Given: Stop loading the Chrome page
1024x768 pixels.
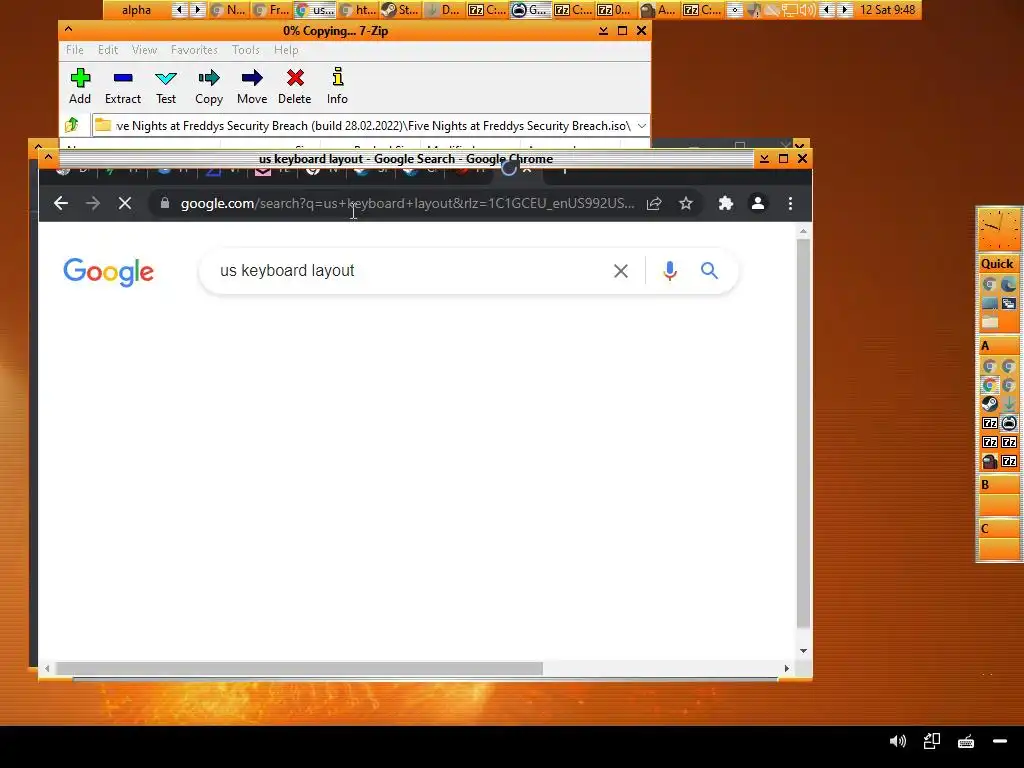Looking at the screenshot, I should click(x=125, y=203).
